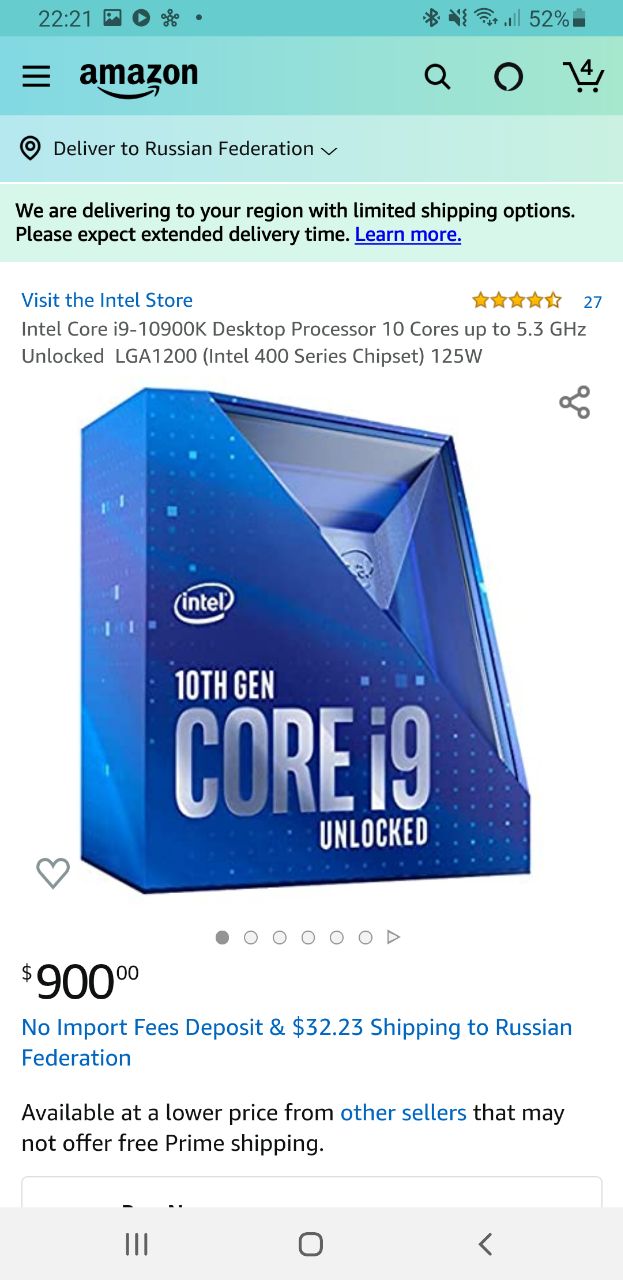Select the fourth image carousel dot

point(308,937)
